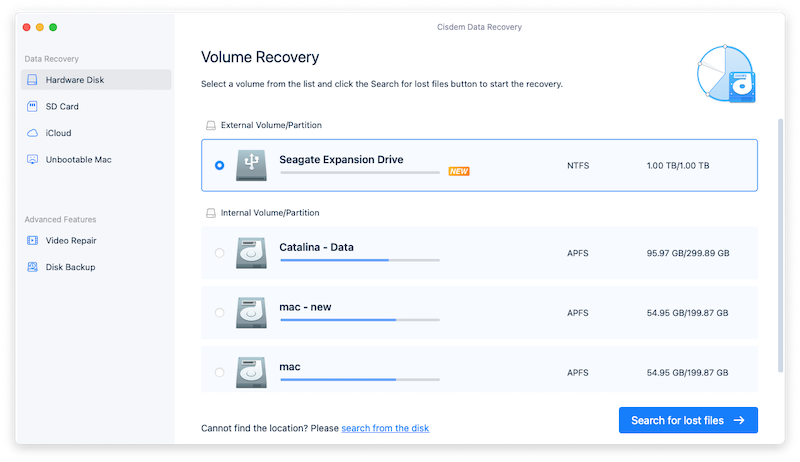Click the orange NEW badge
The height and width of the screenshot is (462, 800).
click(x=459, y=171)
